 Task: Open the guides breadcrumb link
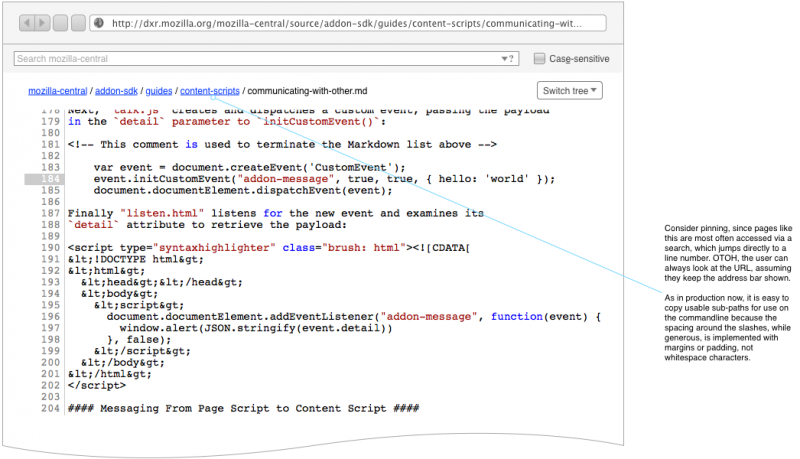coord(159,91)
